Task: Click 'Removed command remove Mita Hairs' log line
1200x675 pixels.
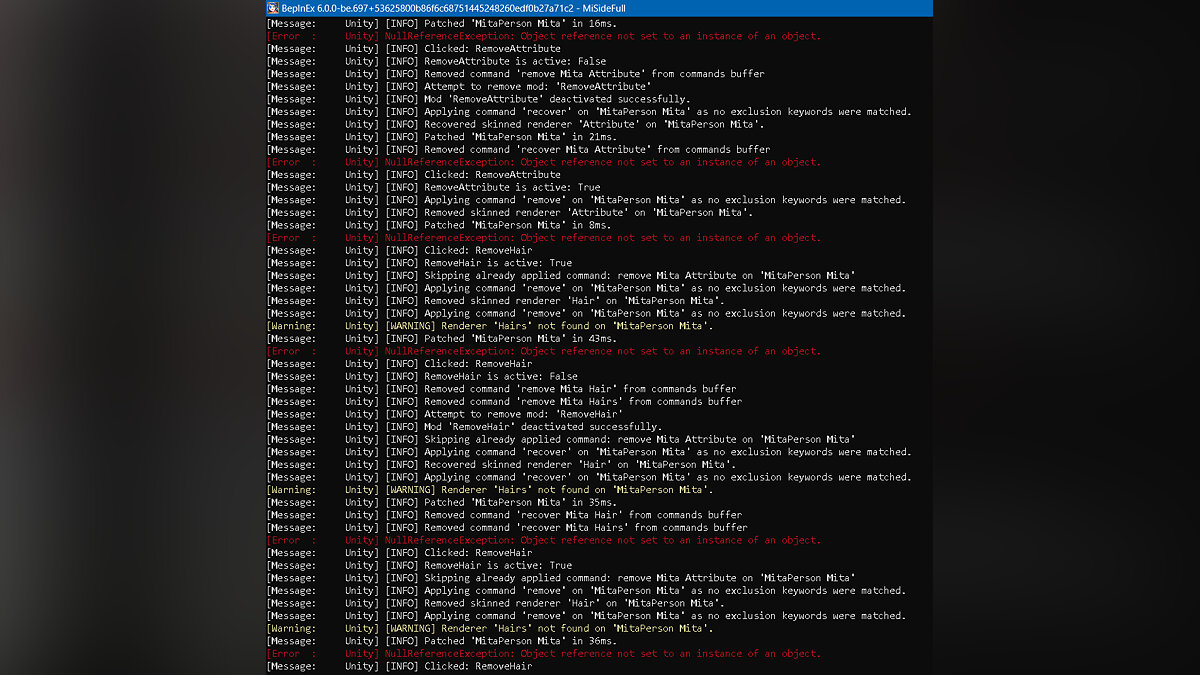Action: 583,402
